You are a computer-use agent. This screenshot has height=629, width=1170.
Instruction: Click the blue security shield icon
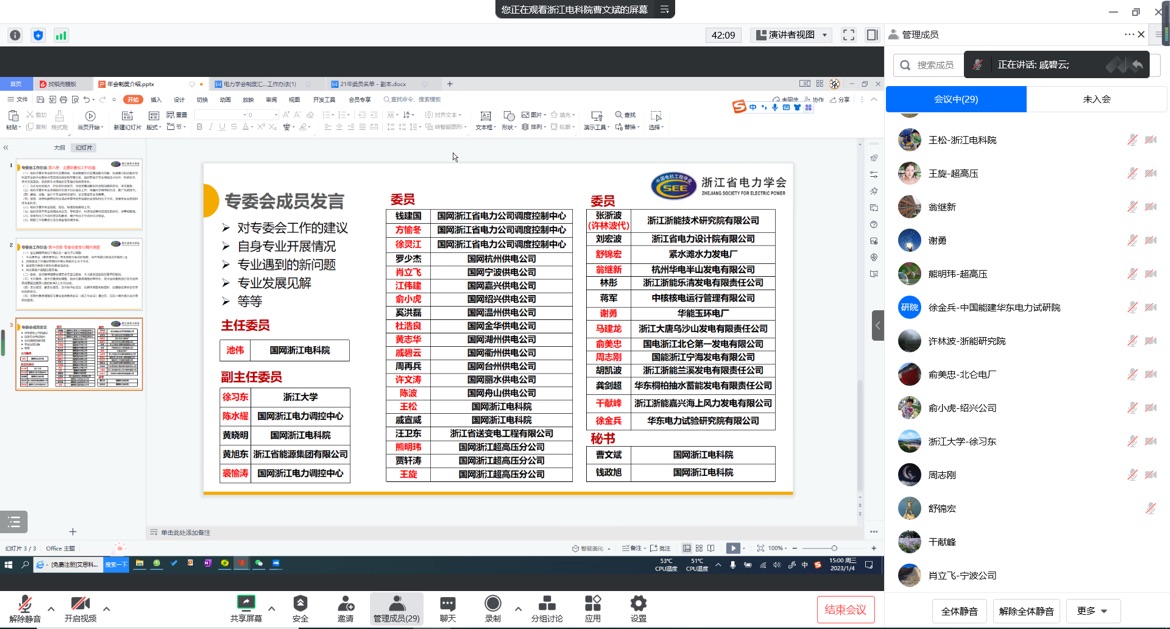click(38, 35)
